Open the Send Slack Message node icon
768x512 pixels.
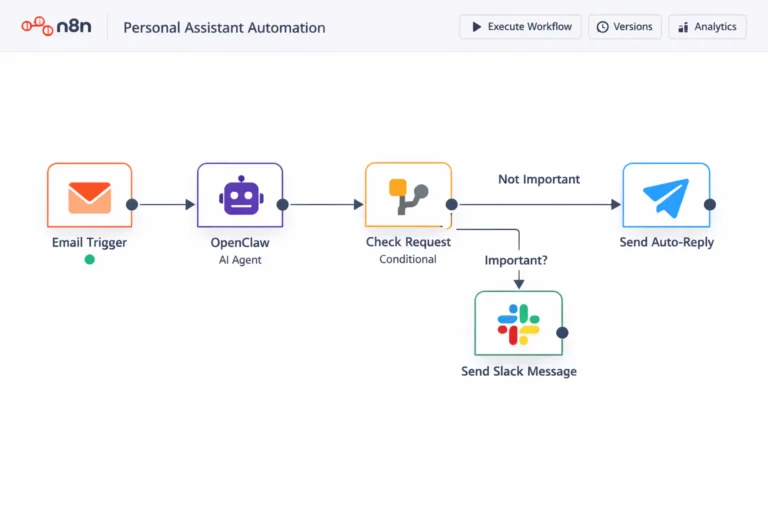coord(519,323)
